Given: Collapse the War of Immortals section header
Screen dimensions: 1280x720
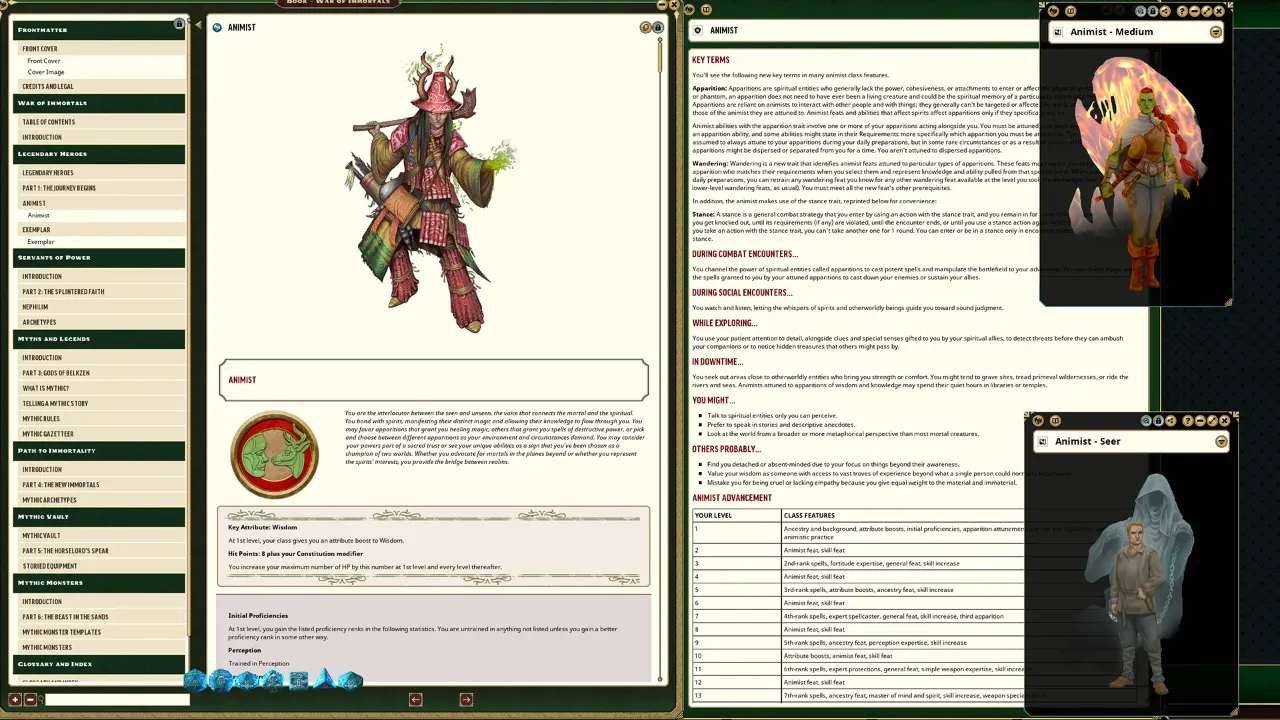Looking at the screenshot, I should (99, 103).
